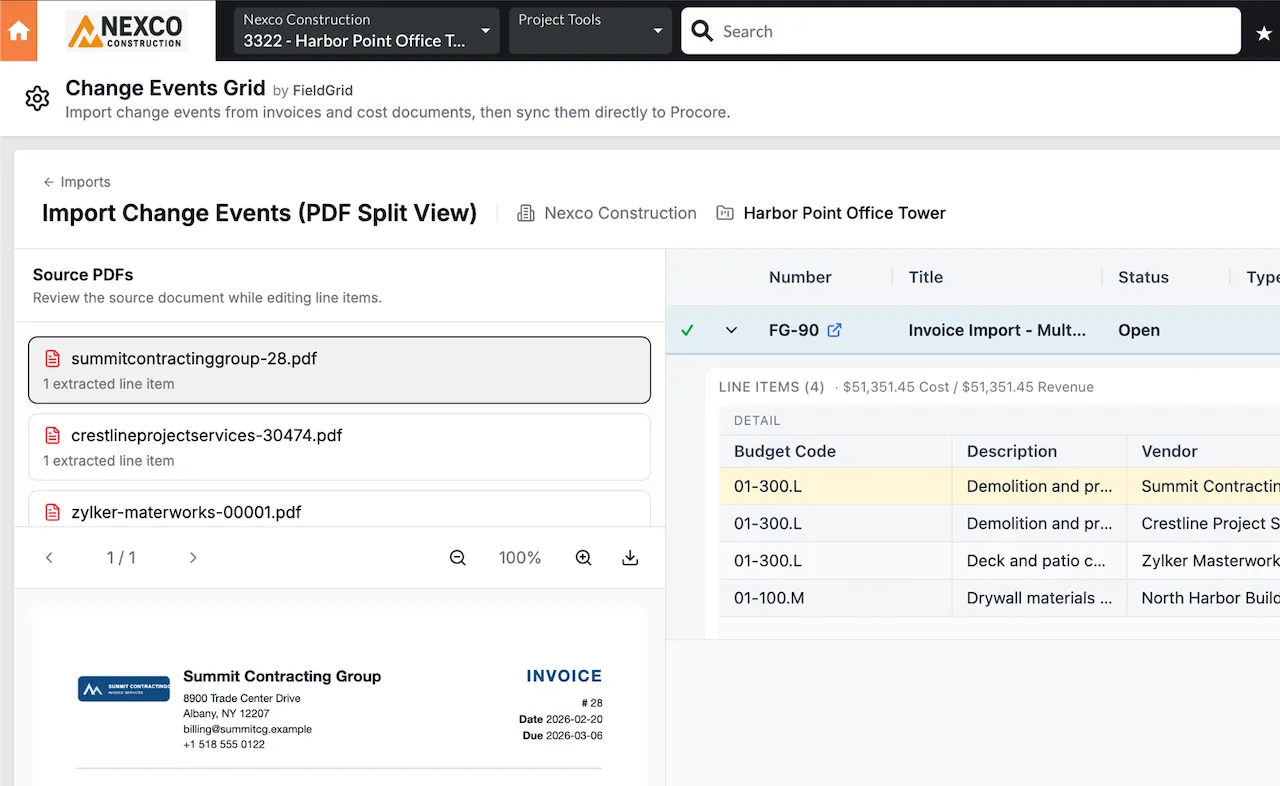The image size is (1280, 786).
Task: Click the Title column header
Action: 925,277
